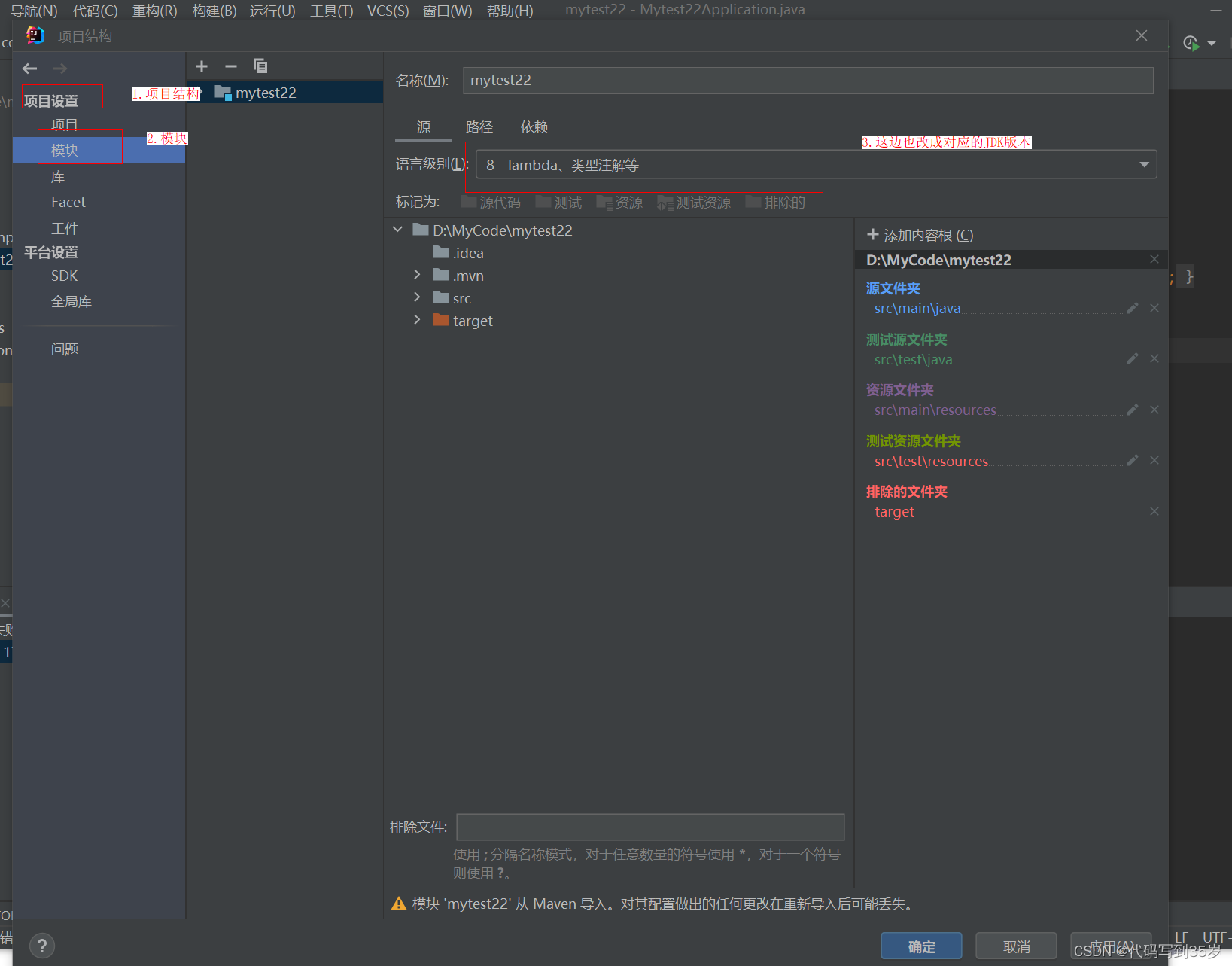Mark as 测试 tests folder

pyautogui.click(x=558, y=202)
